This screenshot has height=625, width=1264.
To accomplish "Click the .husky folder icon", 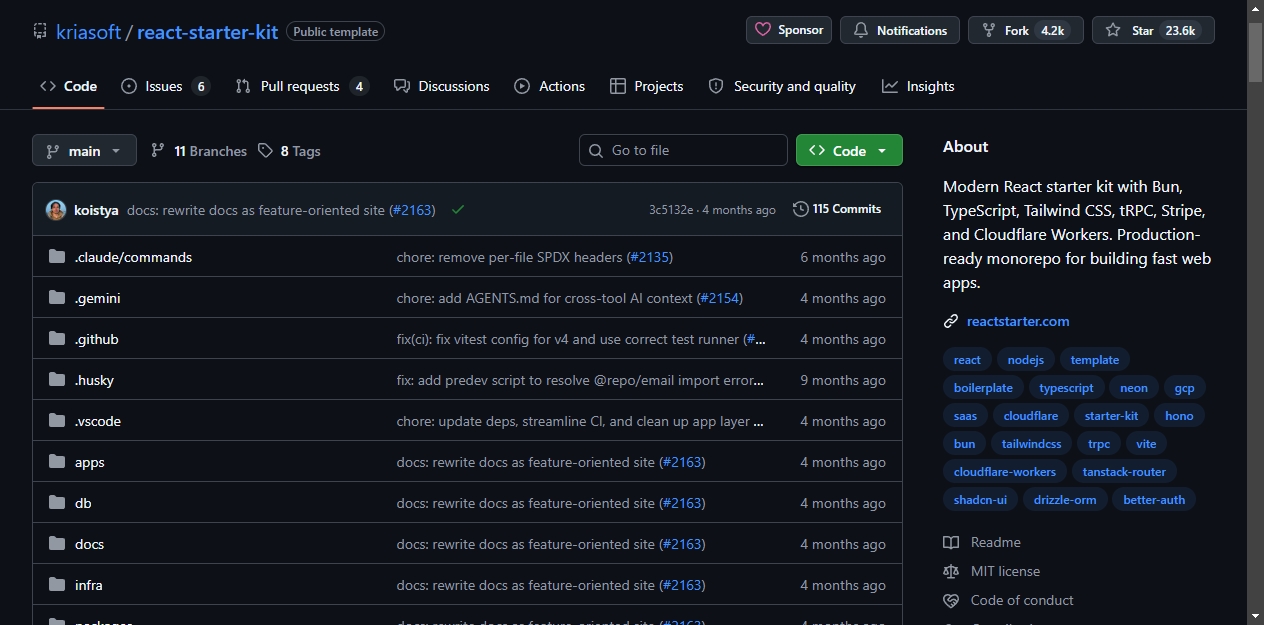I will point(57,380).
